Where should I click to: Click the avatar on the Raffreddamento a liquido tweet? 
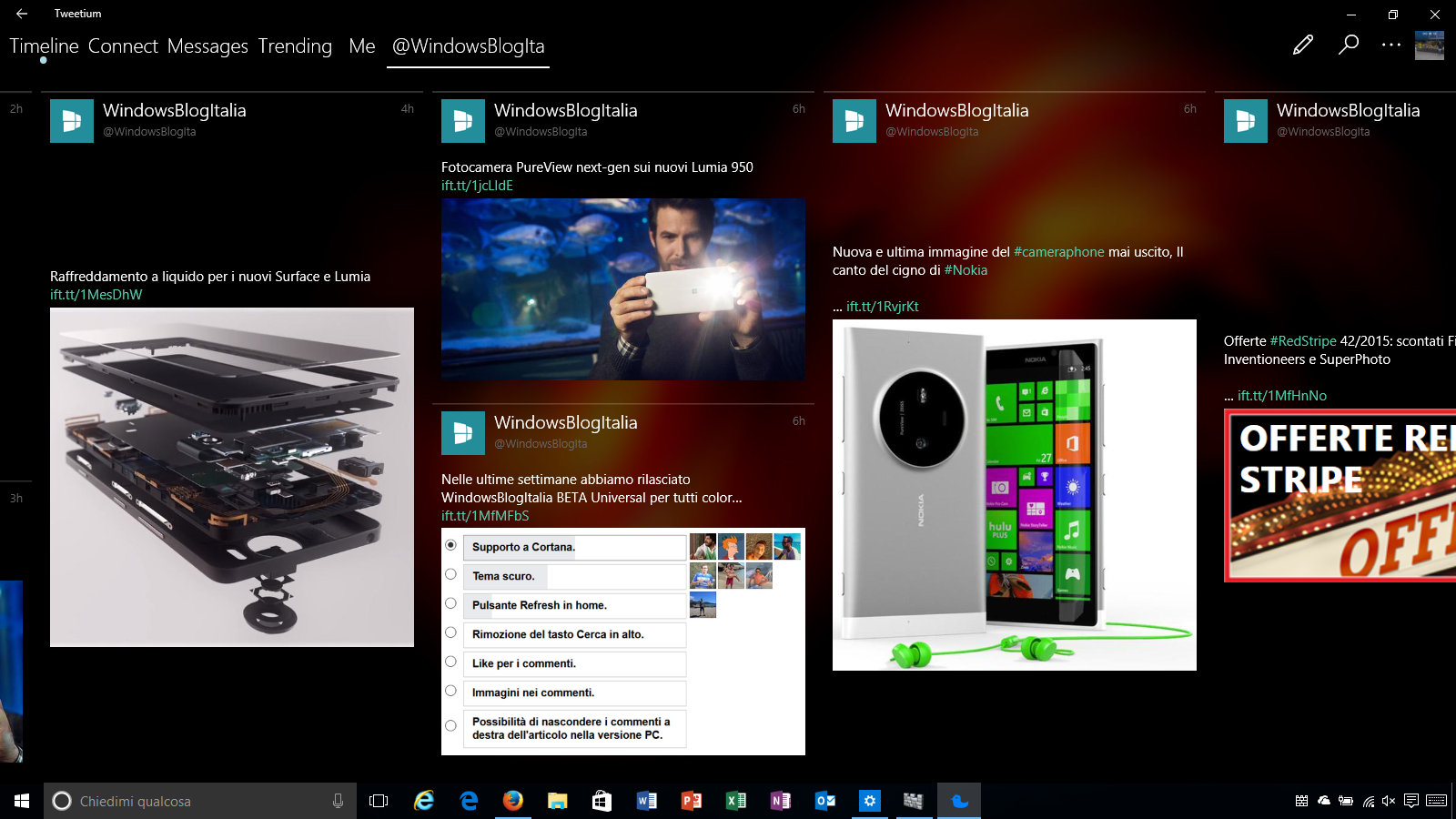[72, 121]
